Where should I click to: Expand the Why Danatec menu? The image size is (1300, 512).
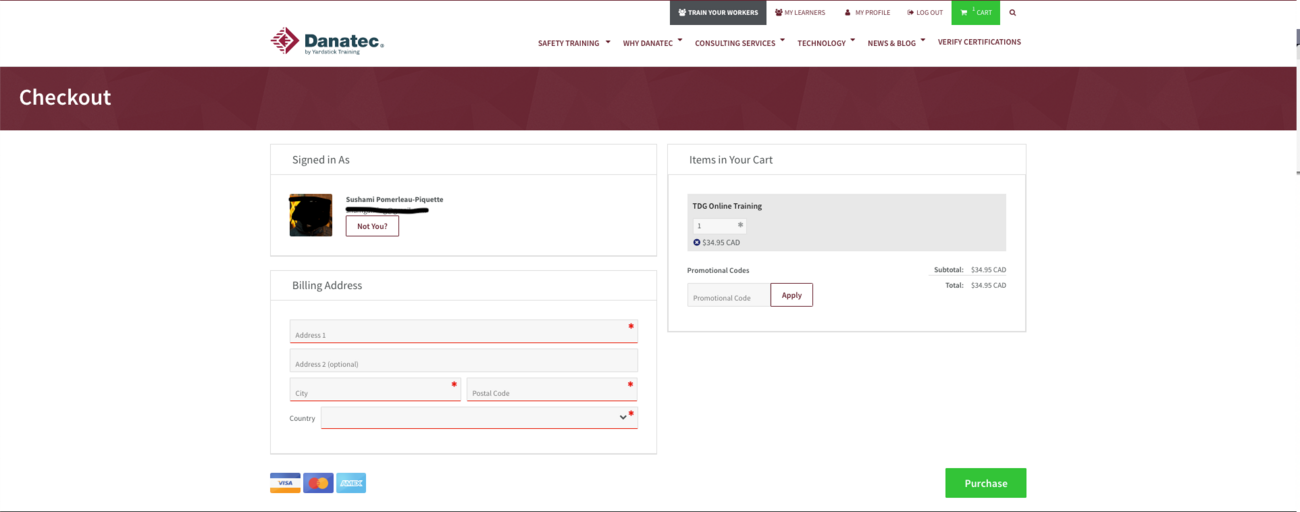click(652, 43)
